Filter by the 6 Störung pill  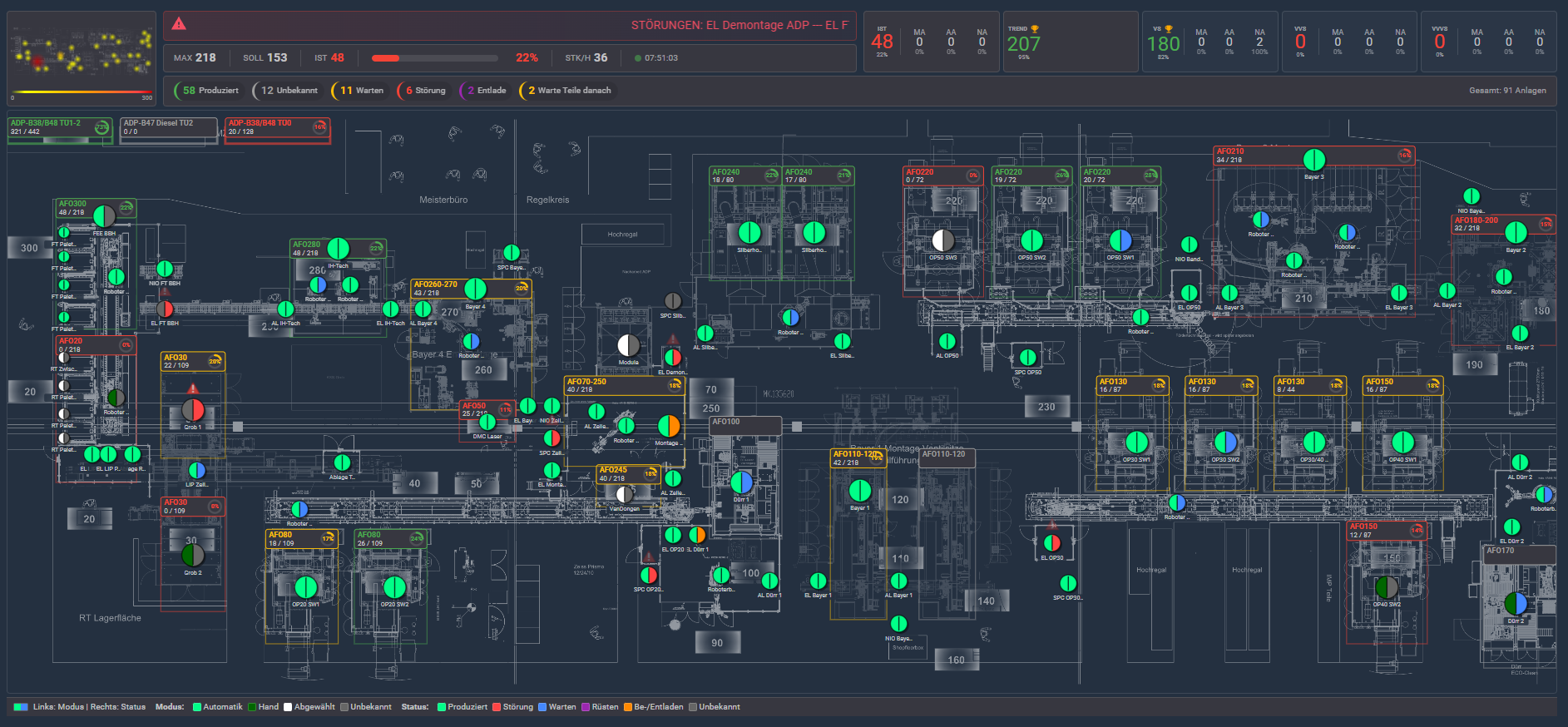423,90
